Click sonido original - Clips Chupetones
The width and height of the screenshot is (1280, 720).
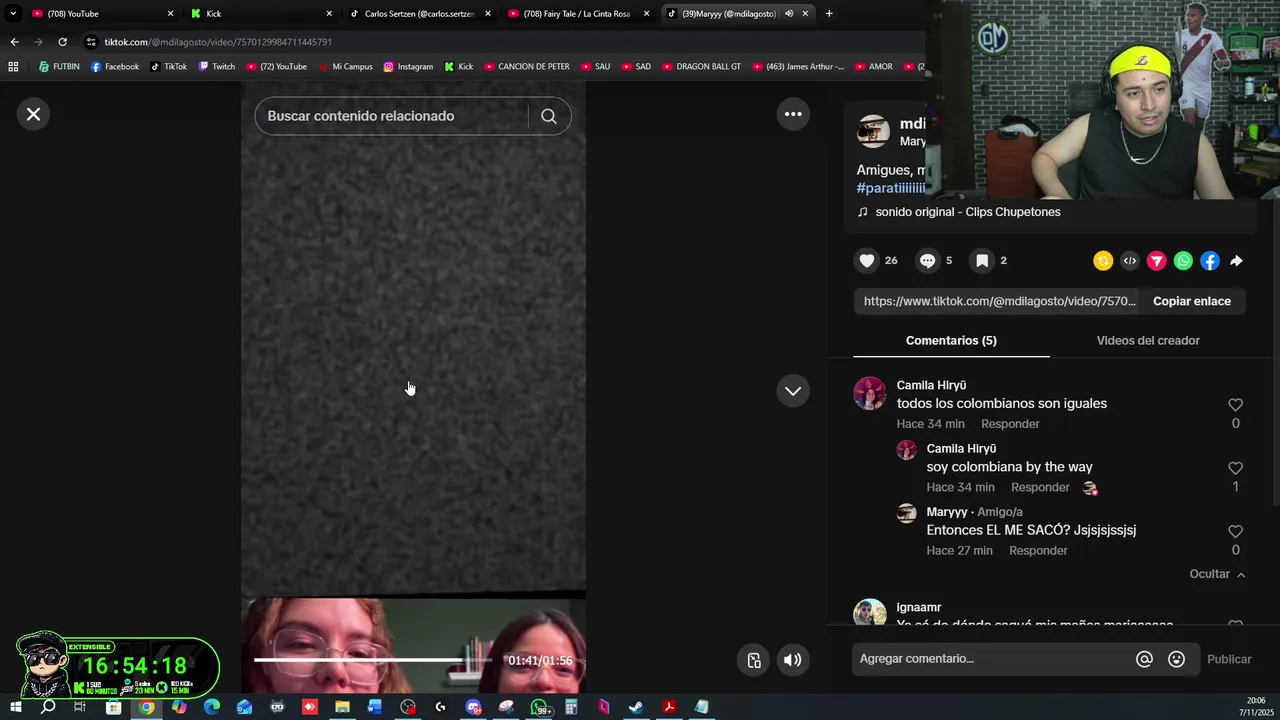pos(968,212)
